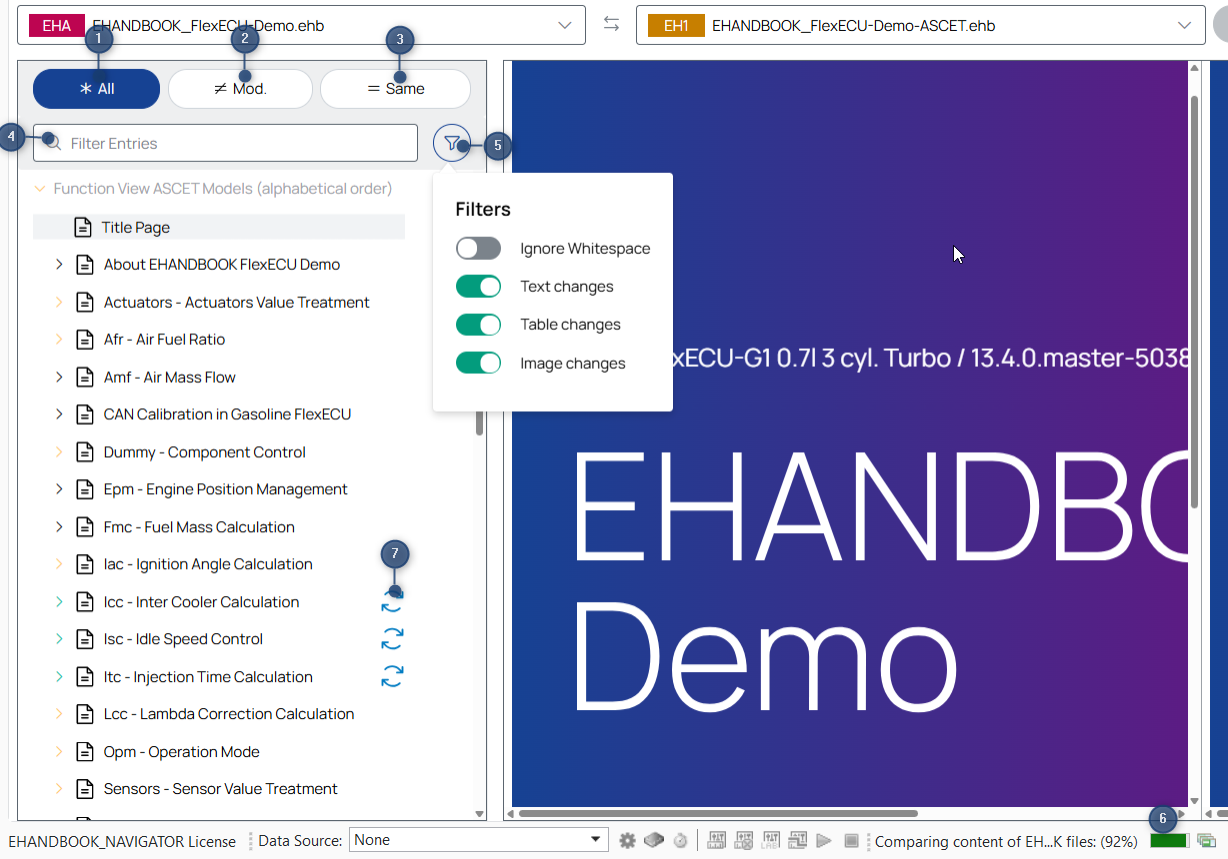This screenshot has height=859, width=1228.
Task: Switch to the Same filter tab
Action: [395, 89]
